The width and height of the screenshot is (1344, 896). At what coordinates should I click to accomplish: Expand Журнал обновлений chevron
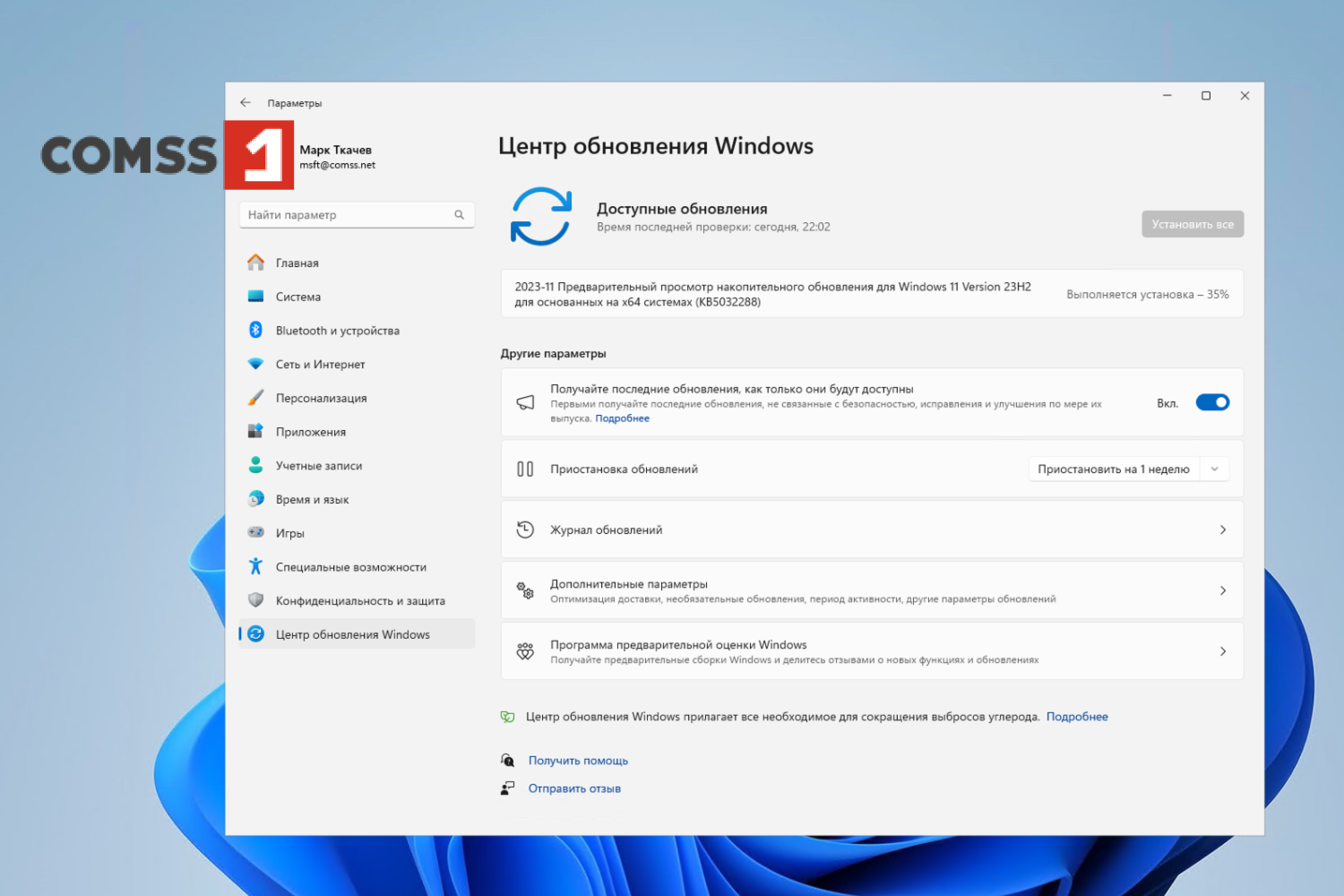point(1223,530)
